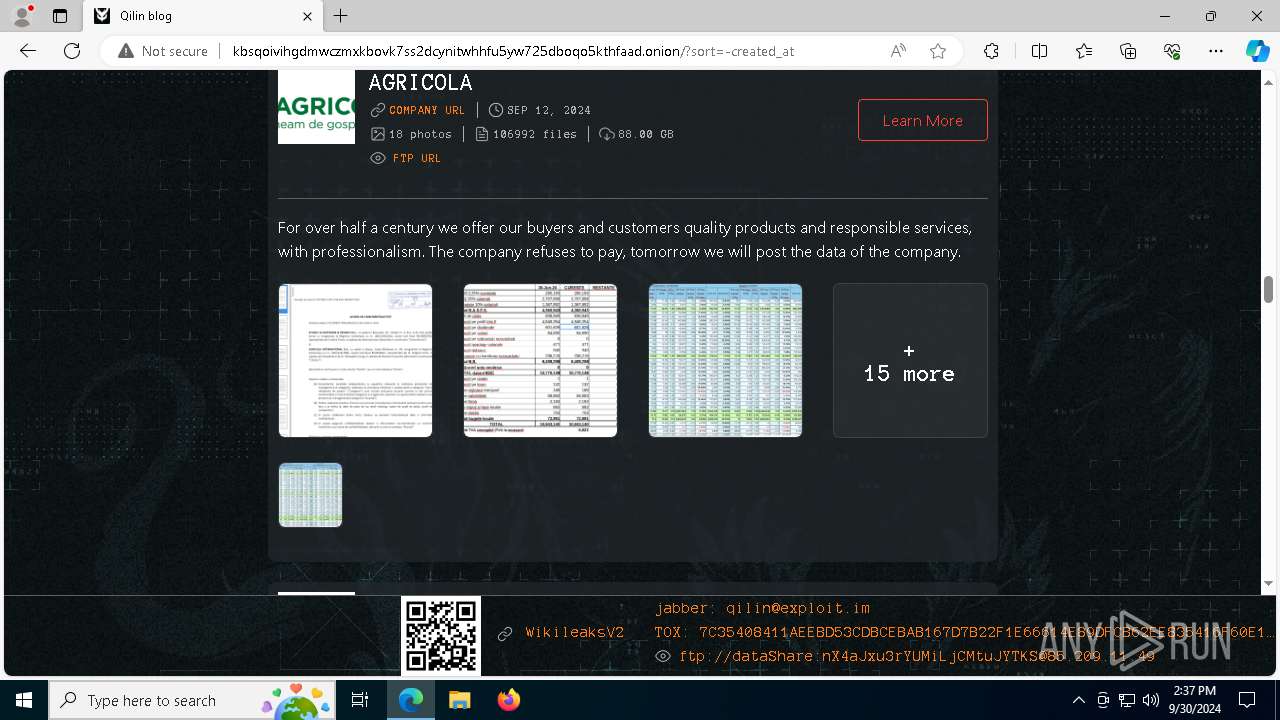Viewport: 1280px width, 720px height.
Task: Open the ftp dataShare link
Action: pyautogui.click(x=917, y=656)
